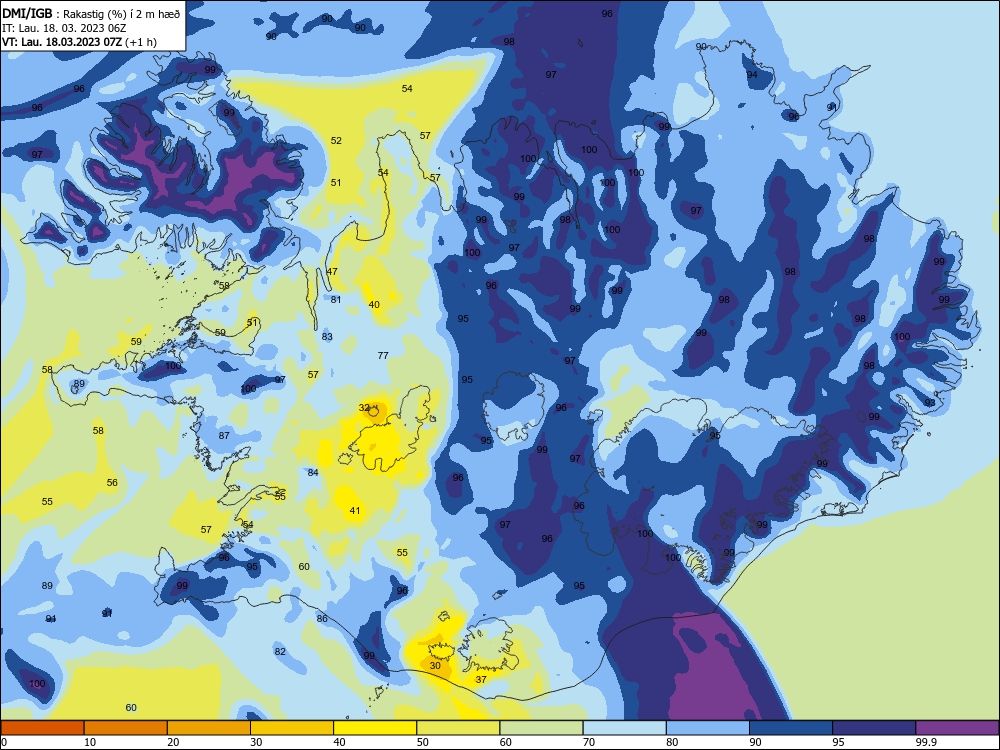1000x750 pixels.
Task: Click the '70' legend scale label
Action: point(589,742)
